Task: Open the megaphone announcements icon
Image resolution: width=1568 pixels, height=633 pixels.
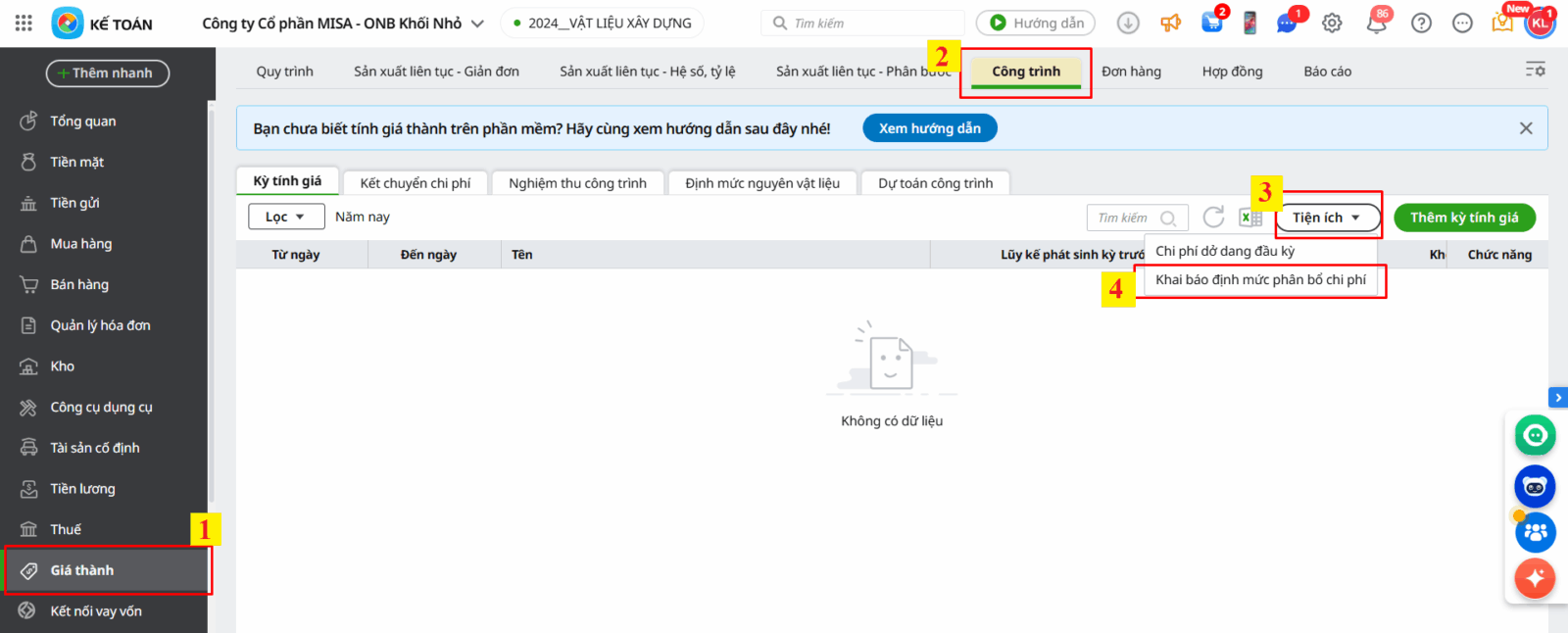Action: [1171, 23]
